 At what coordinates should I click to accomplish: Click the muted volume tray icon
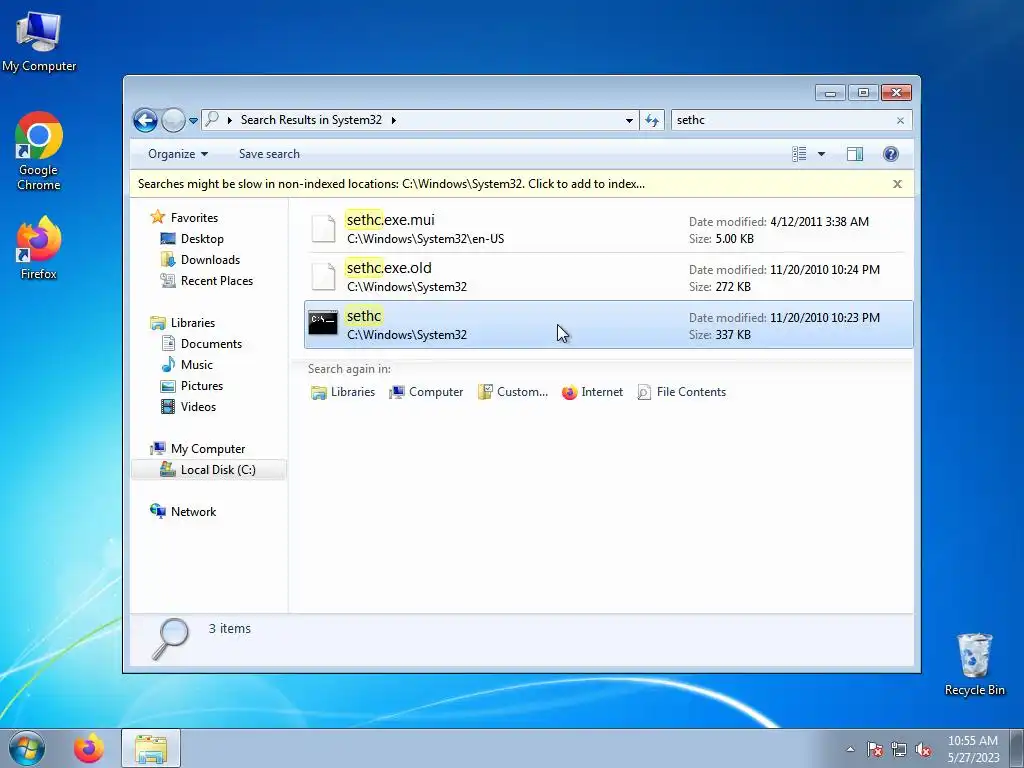pos(923,749)
